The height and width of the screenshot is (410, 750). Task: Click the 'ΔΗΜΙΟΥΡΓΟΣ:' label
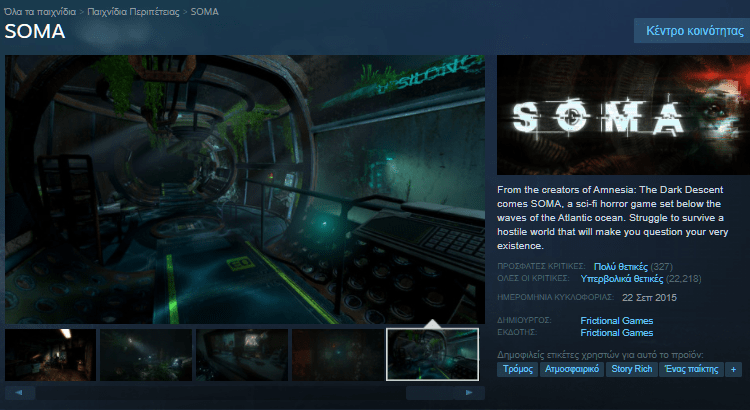click(524, 320)
